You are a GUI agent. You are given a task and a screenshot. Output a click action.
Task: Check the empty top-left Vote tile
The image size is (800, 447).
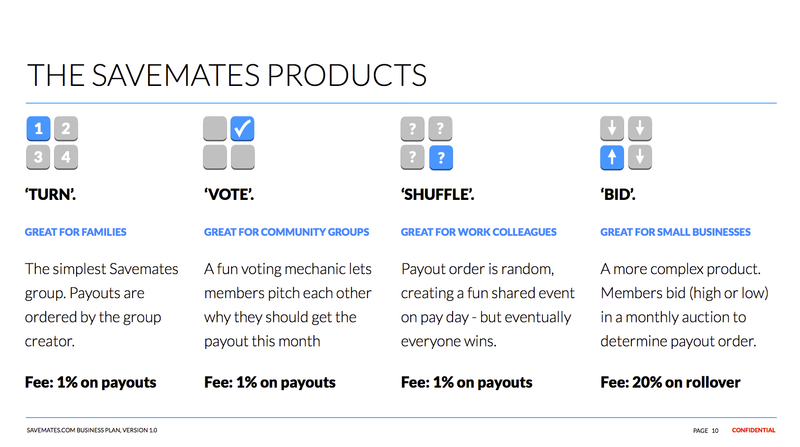click(x=215, y=129)
